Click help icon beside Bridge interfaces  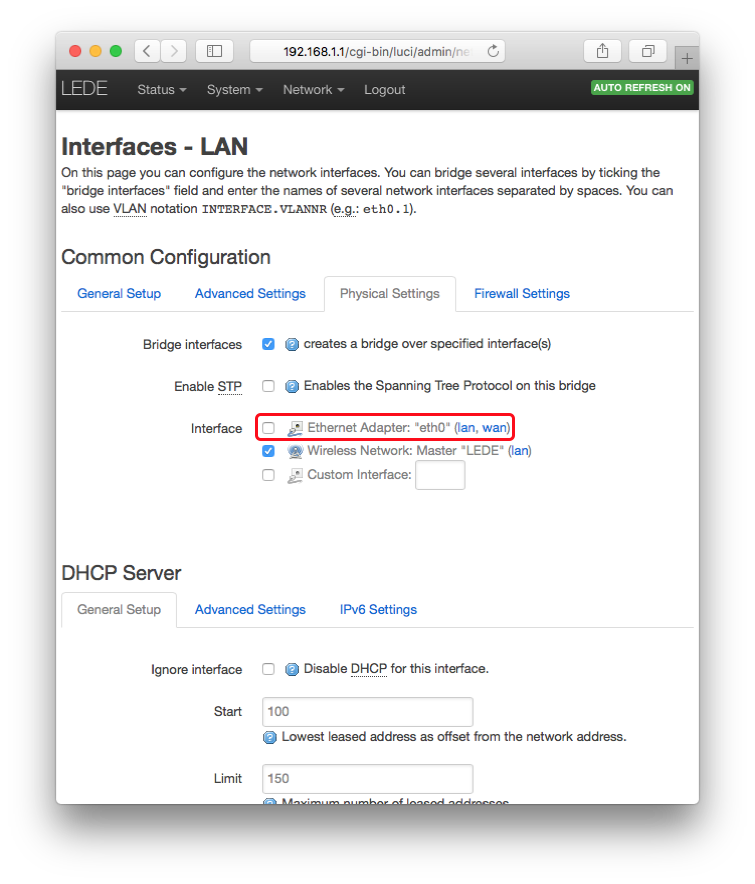click(x=292, y=344)
